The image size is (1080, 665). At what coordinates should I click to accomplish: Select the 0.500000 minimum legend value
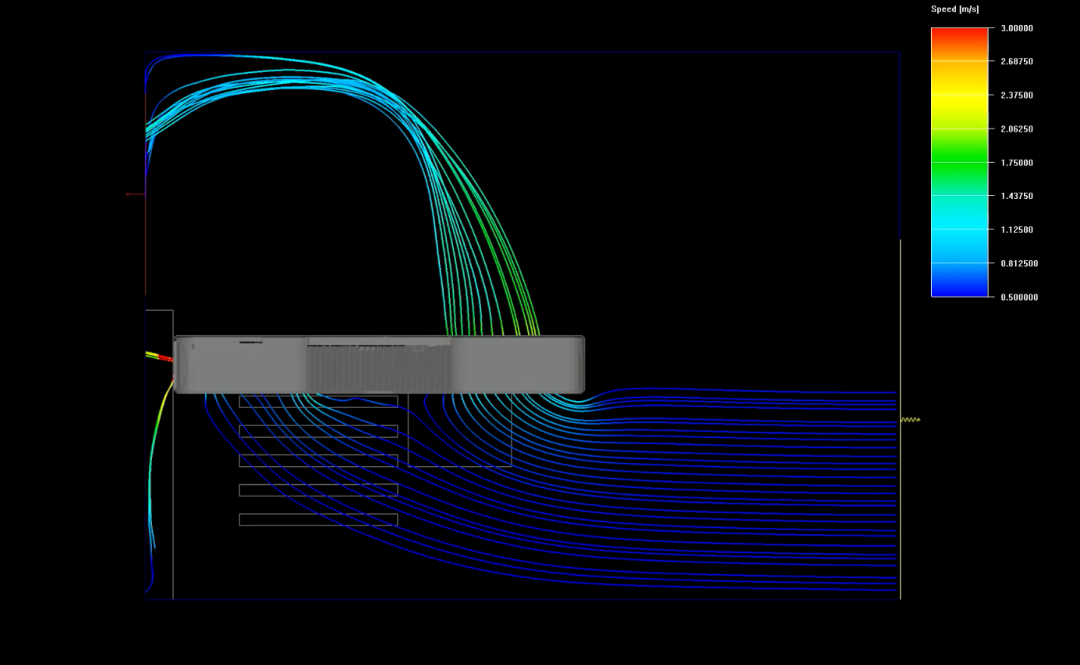1017,297
